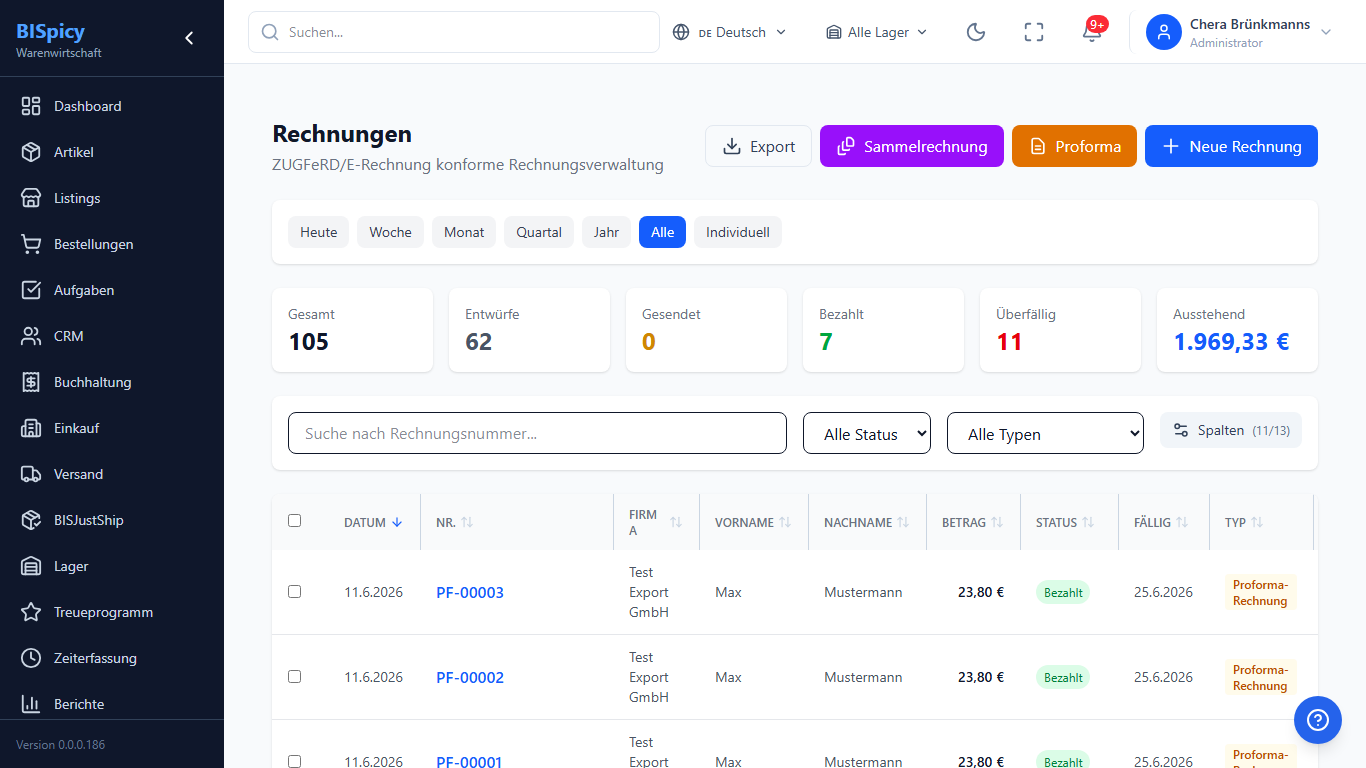The image size is (1366, 768).
Task: Open Dashboard from the sidebar
Action: pyautogui.click(x=112, y=106)
